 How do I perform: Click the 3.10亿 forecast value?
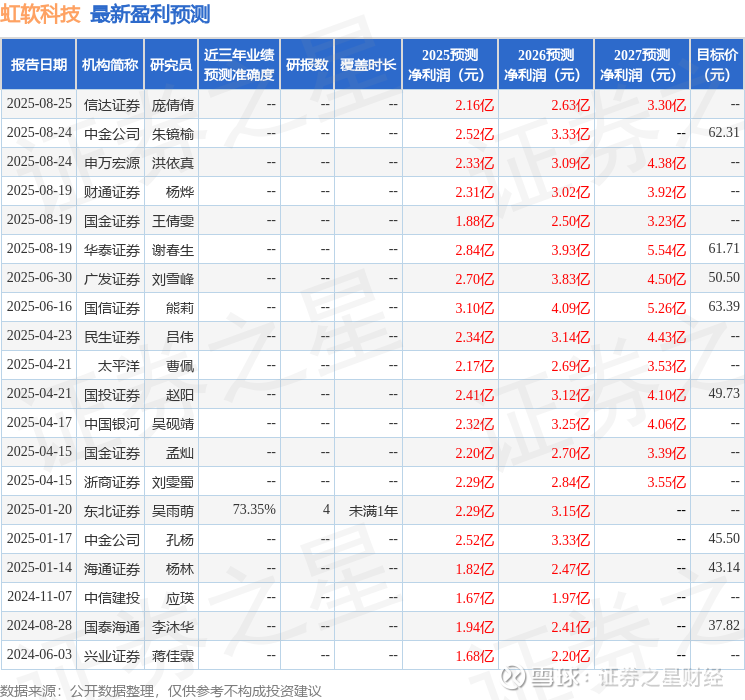(475, 308)
